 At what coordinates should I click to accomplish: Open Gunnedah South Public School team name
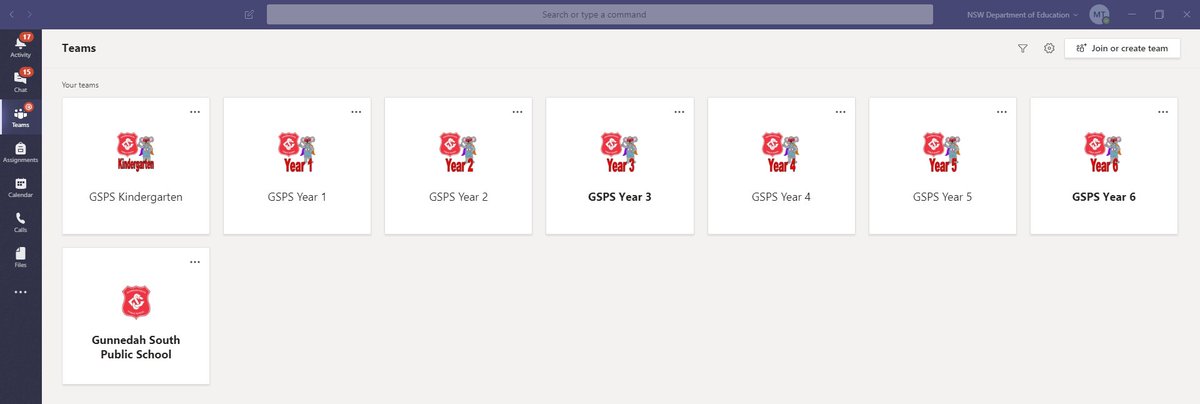136,347
